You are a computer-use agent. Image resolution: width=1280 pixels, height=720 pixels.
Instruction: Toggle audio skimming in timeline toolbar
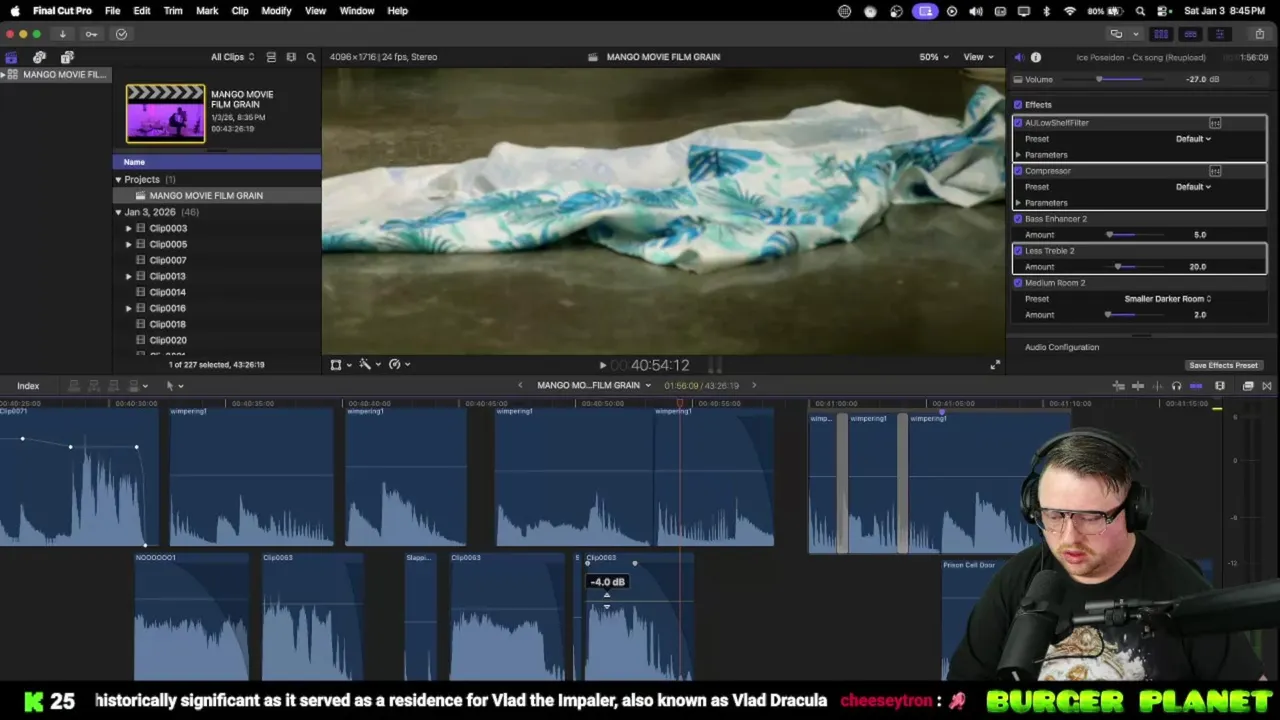pos(1157,386)
